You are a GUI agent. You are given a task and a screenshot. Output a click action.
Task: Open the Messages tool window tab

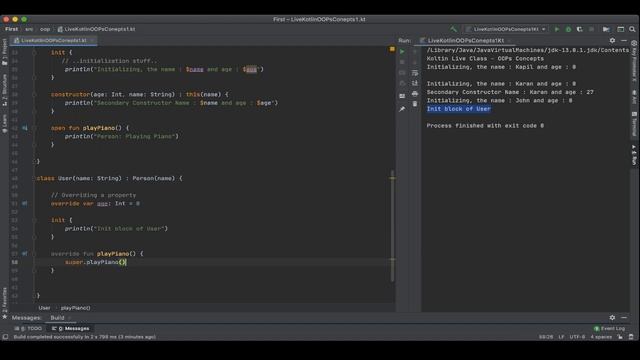click(71, 328)
